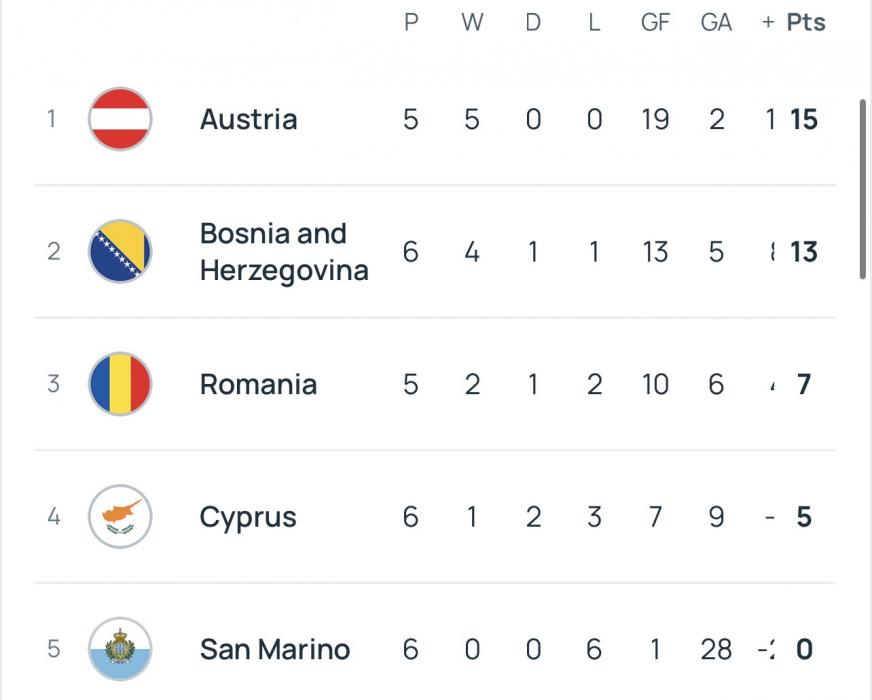Click Austria's 15 points value
Image resolution: width=872 pixels, height=700 pixels.
point(804,119)
